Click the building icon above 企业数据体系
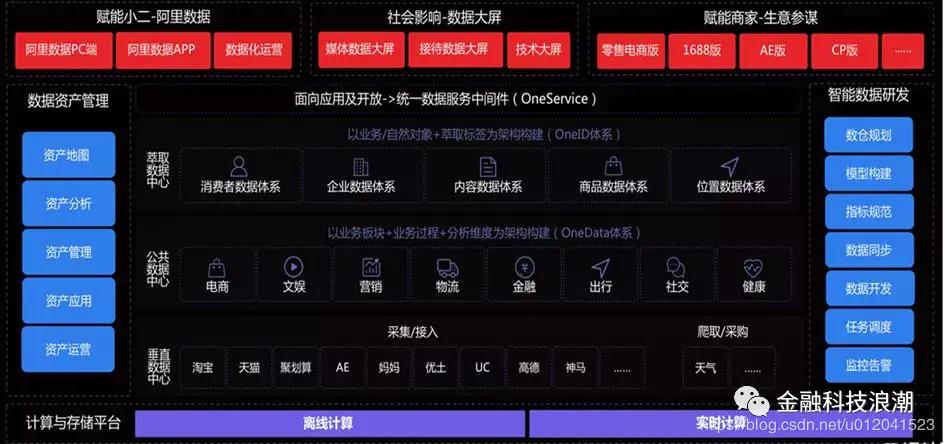Image resolution: width=945 pixels, height=444 pixels. pyautogui.click(x=360, y=167)
